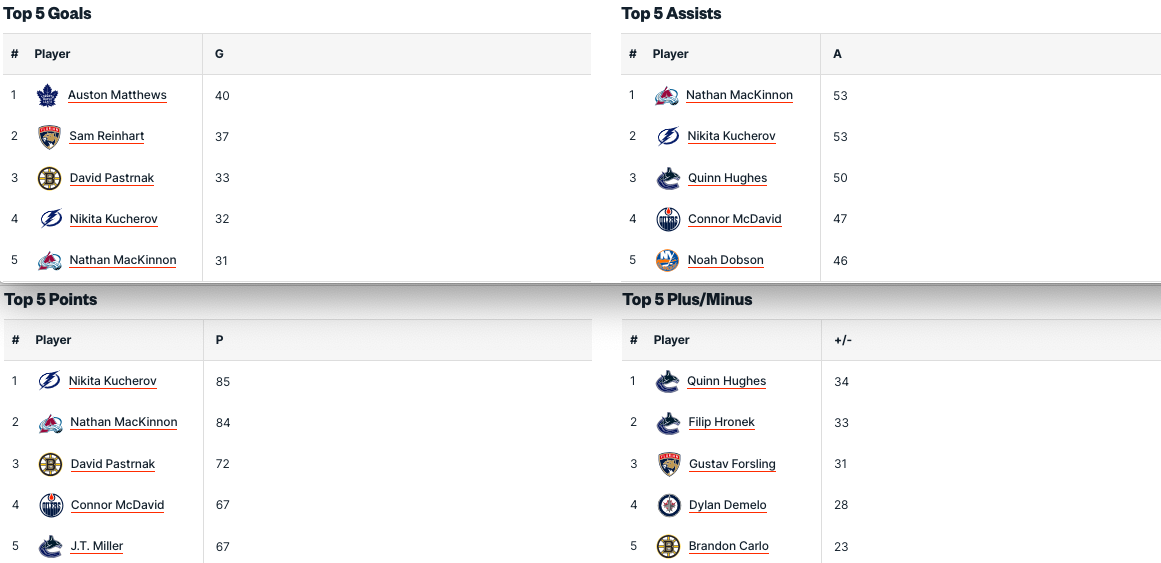Click the Oilers logo in the Top 5 Assists table

click(667, 219)
